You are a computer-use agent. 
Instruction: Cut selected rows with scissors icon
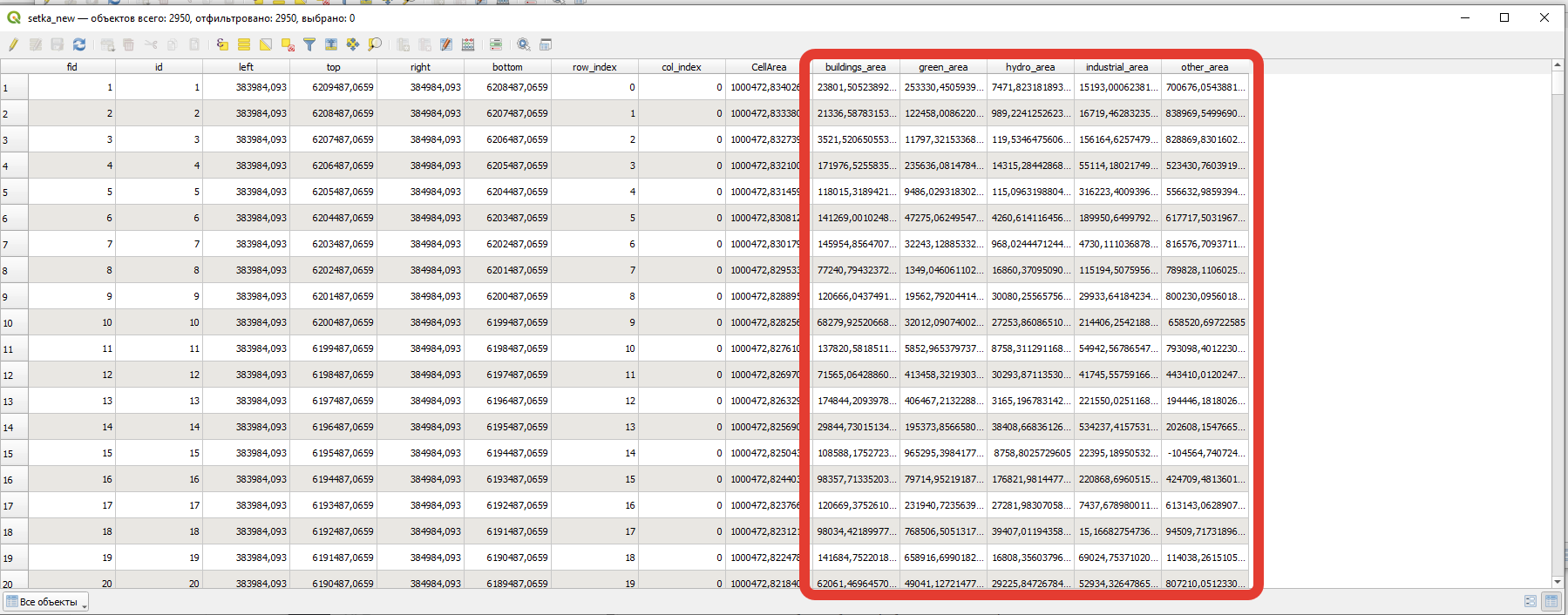point(151,44)
